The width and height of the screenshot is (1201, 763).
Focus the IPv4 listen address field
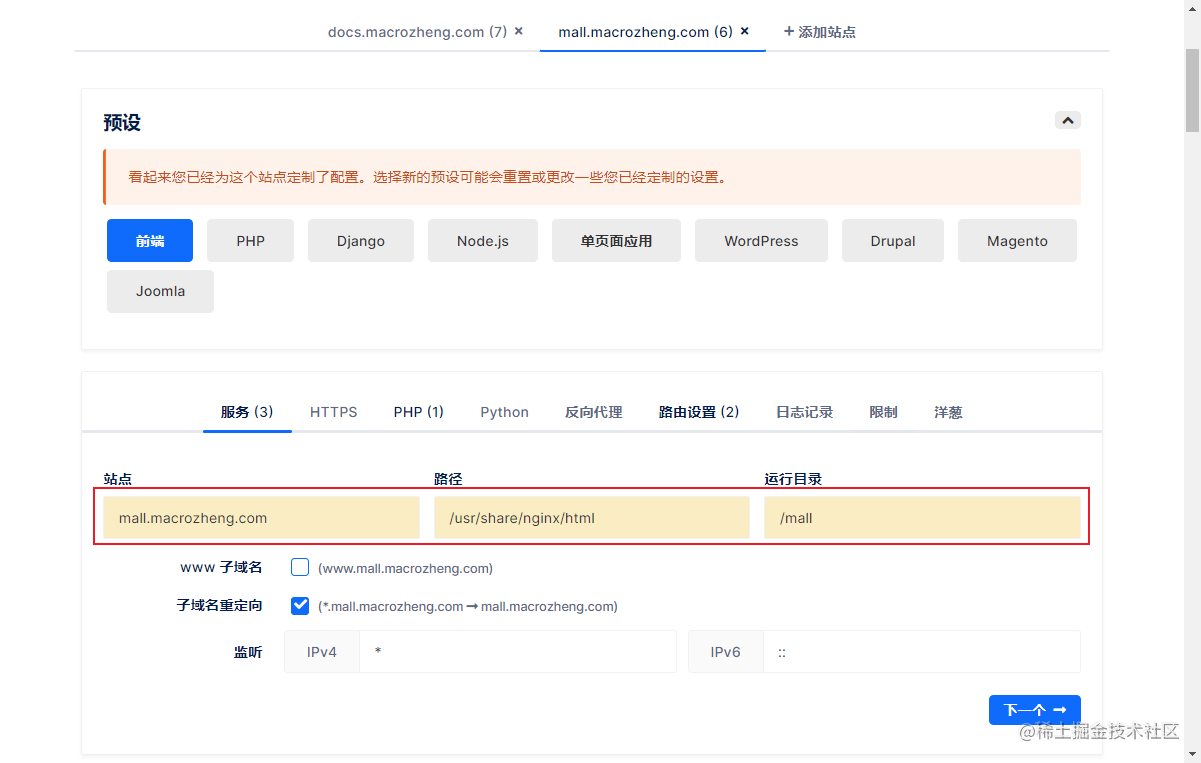click(517, 652)
